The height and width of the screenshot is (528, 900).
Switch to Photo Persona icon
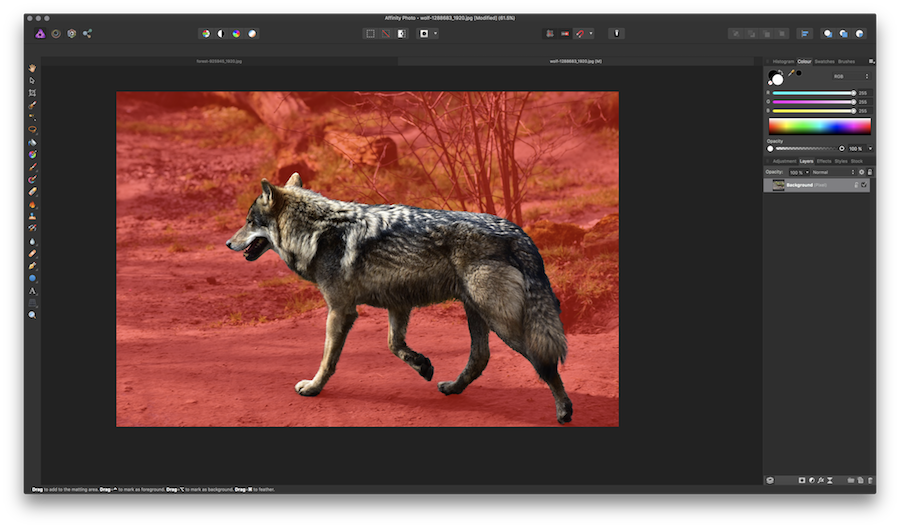pos(40,33)
